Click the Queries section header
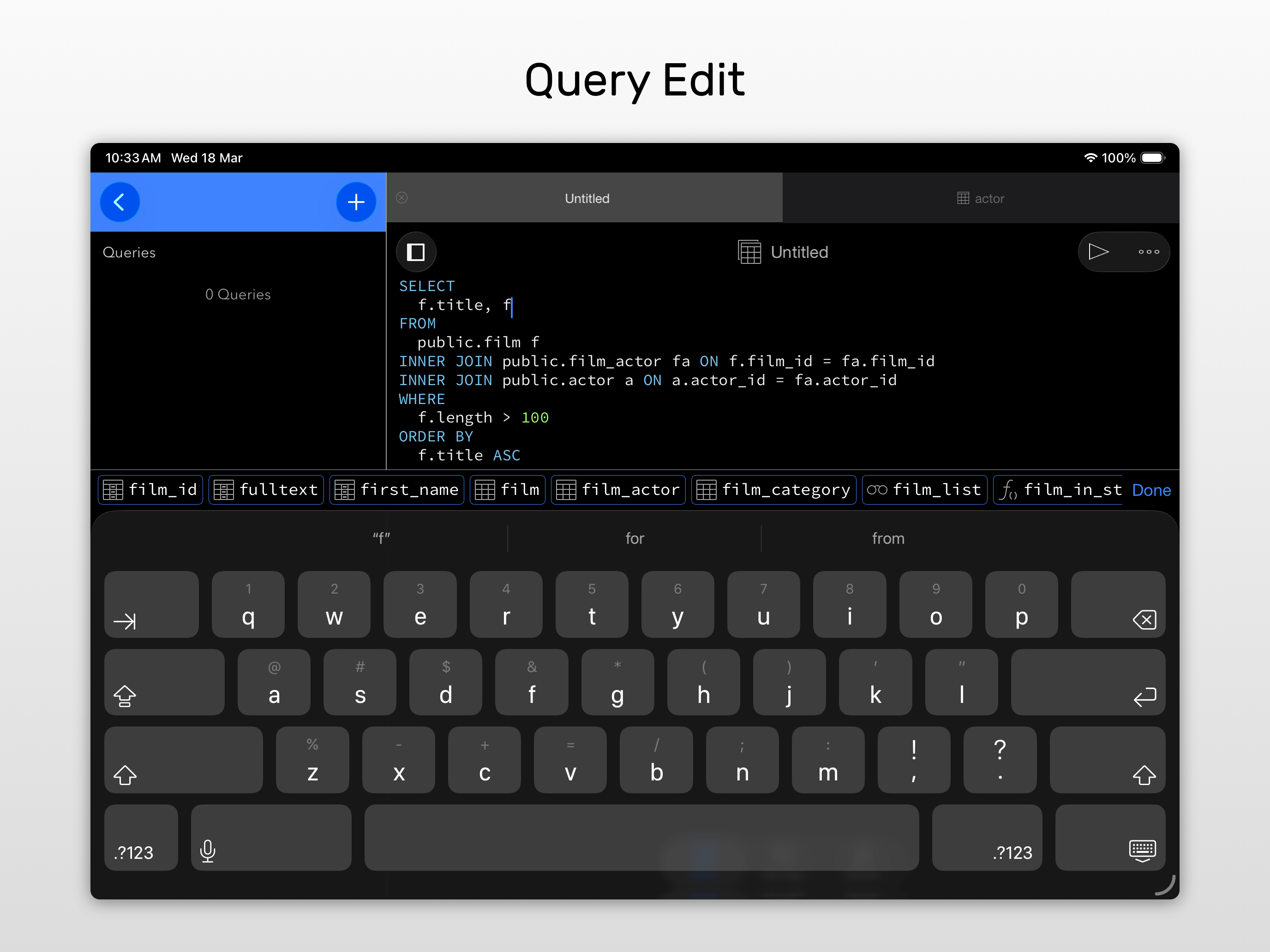This screenshot has height=952, width=1270. [129, 252]
